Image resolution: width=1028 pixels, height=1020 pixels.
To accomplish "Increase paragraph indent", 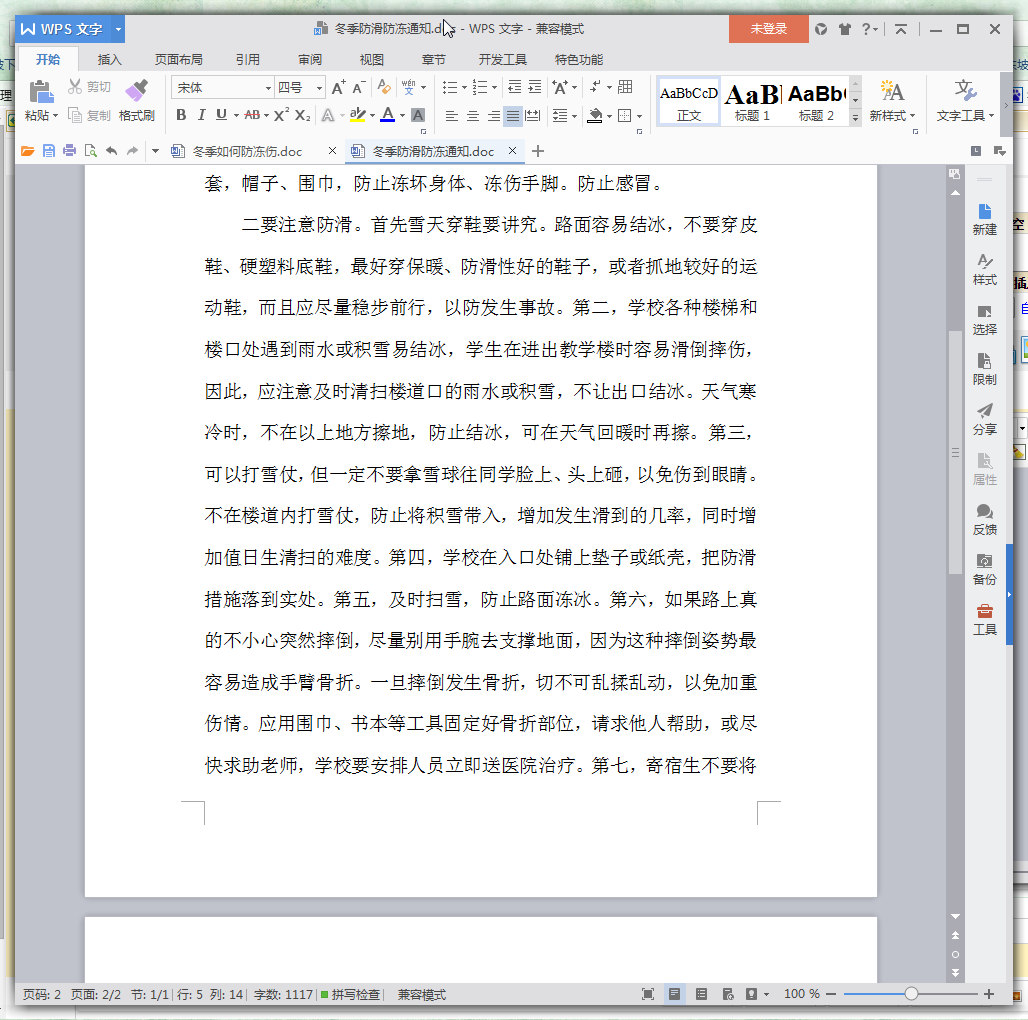I will pos(535,87).
